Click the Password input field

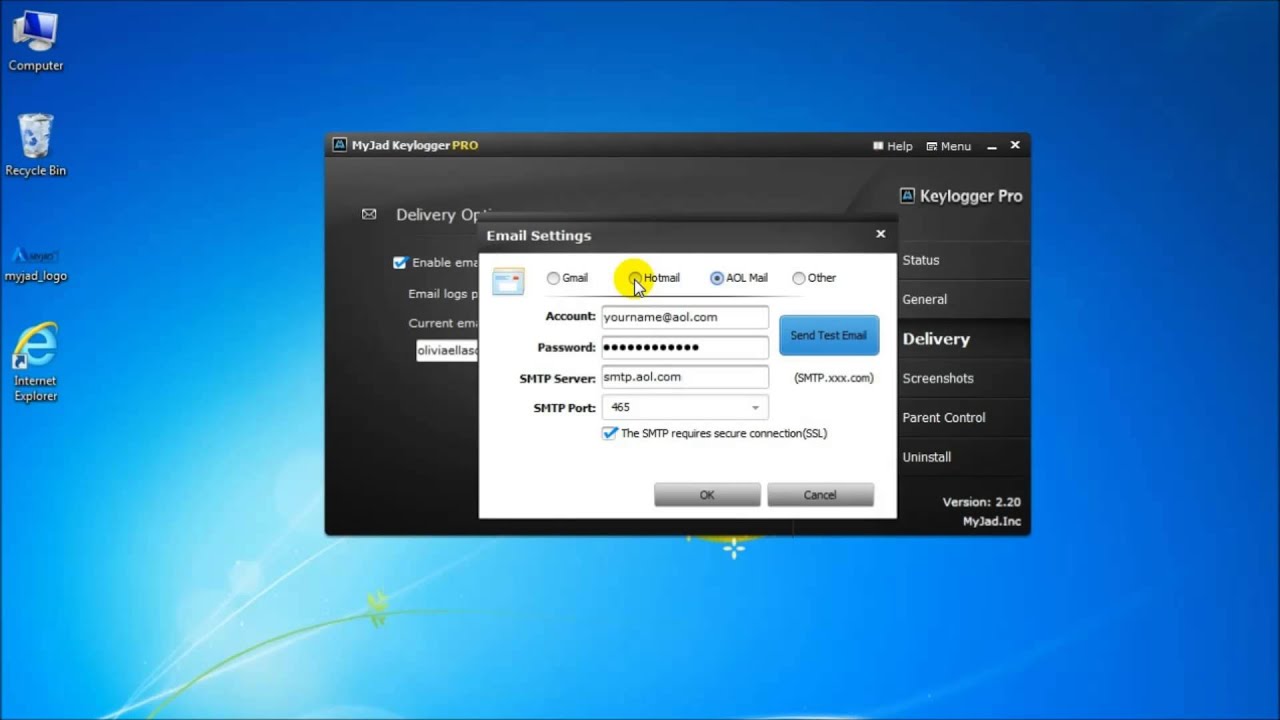click(685, 347)
